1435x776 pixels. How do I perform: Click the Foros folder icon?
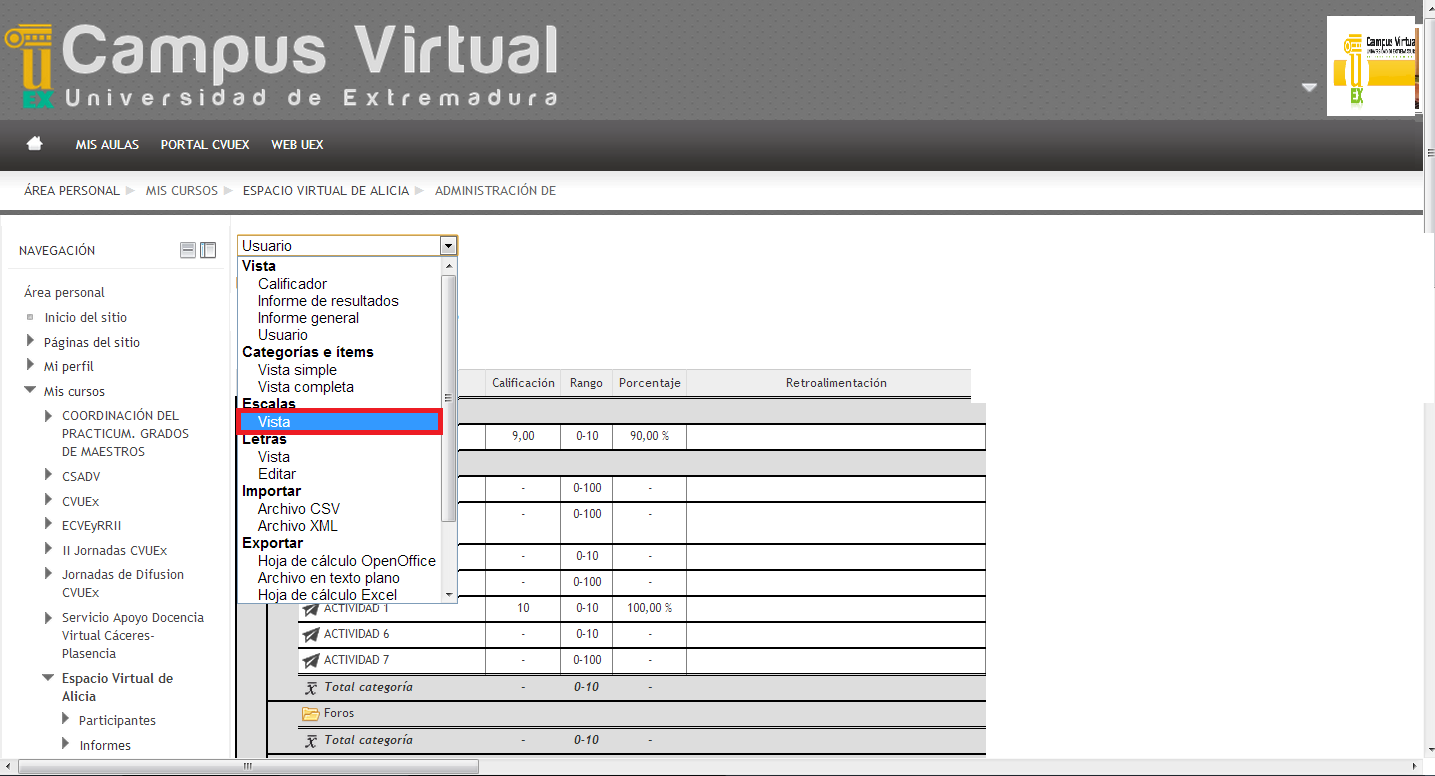coord(311,714)
